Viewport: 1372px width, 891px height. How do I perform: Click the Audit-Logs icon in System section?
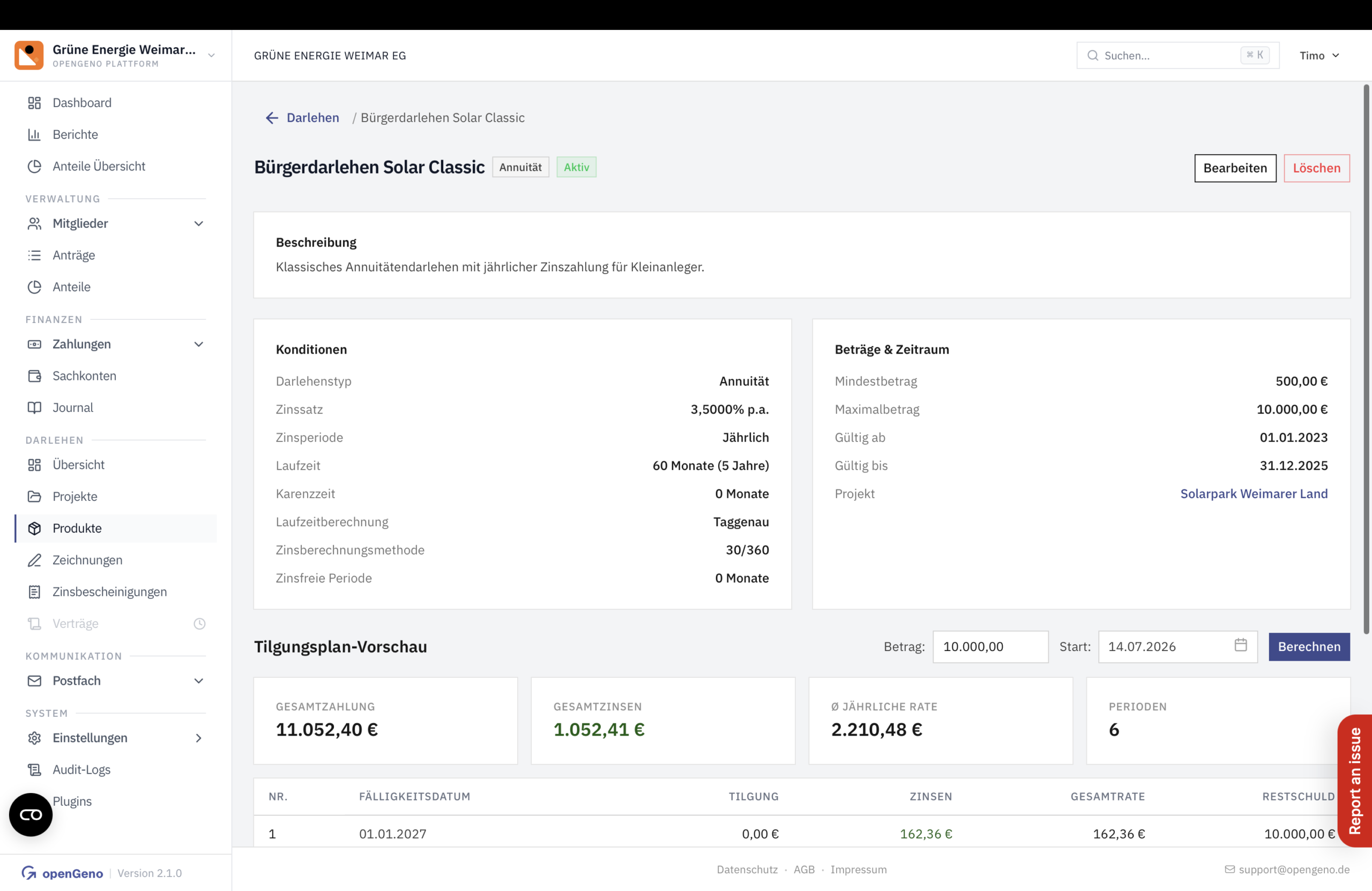point(35,770)
